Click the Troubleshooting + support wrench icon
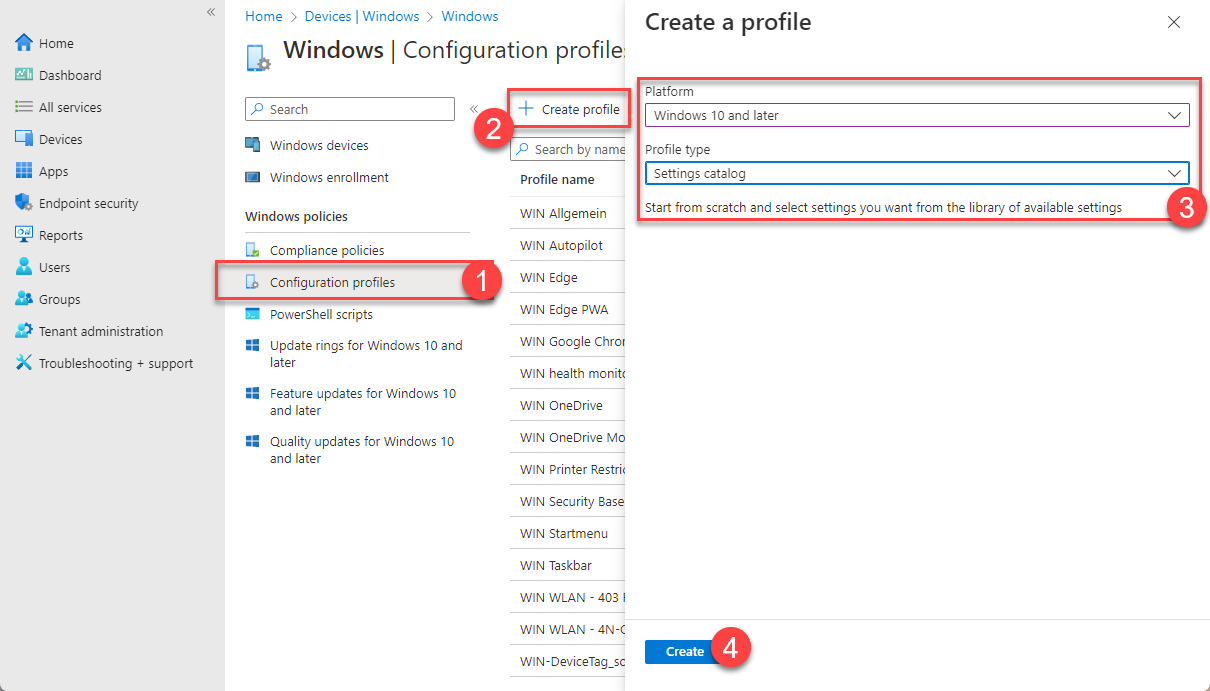This screenshot has width=1210, height=691. coord(24,363)
